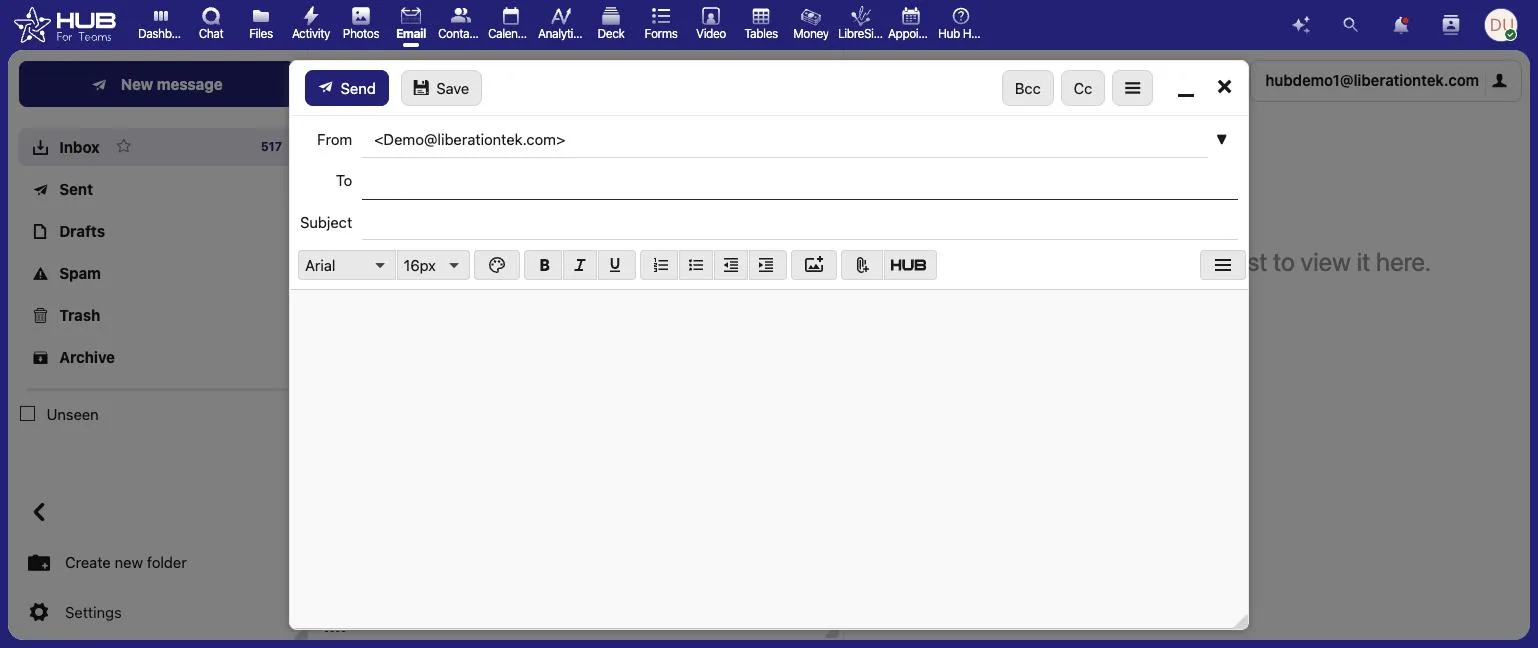Open the text color palette
The image size is (1538, 648).
click(497, 265)
